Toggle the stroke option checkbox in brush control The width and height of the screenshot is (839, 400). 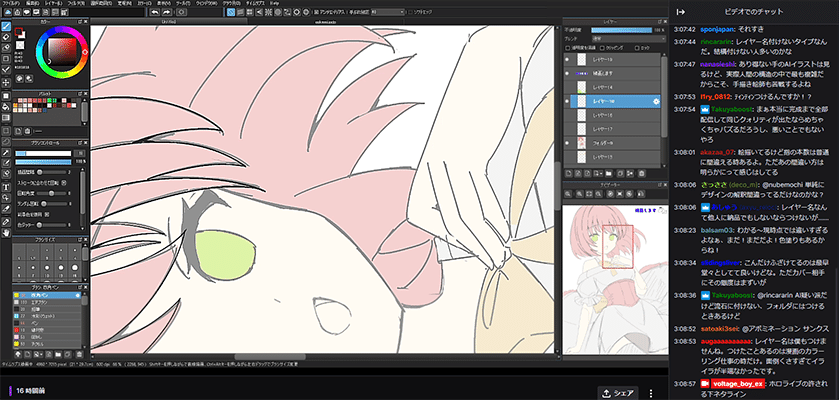coord(64,183)
